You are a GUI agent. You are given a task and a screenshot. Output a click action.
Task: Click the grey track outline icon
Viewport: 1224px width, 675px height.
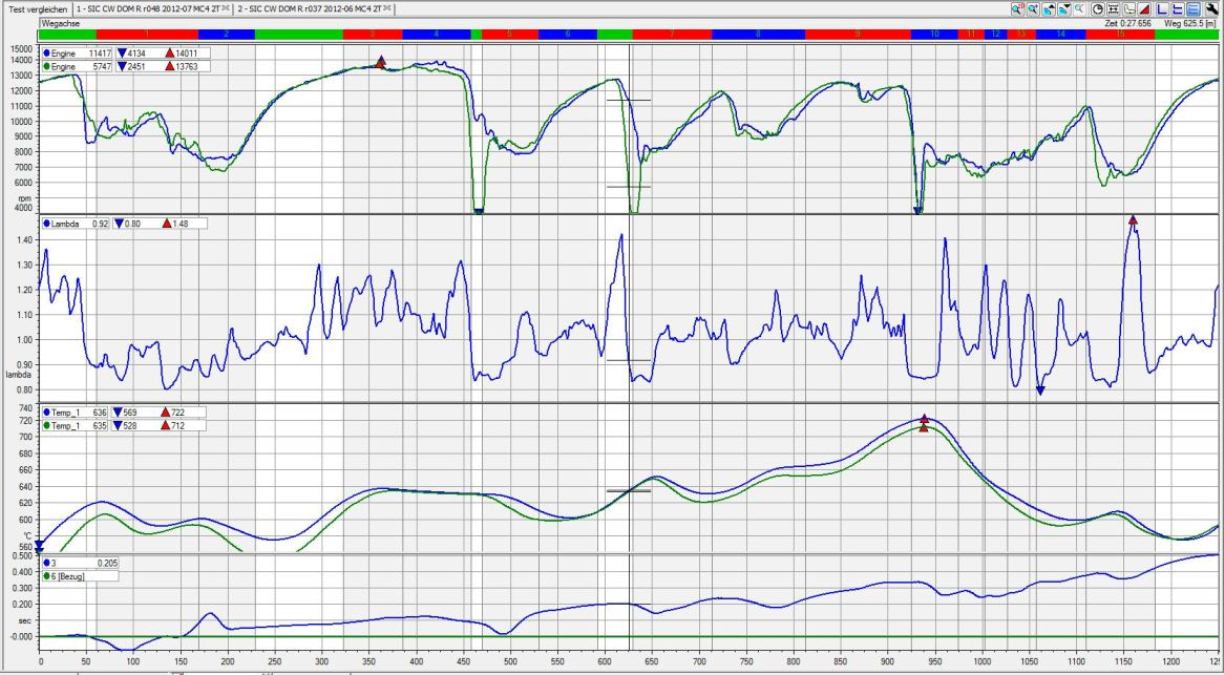click(x=1128, y=8)
